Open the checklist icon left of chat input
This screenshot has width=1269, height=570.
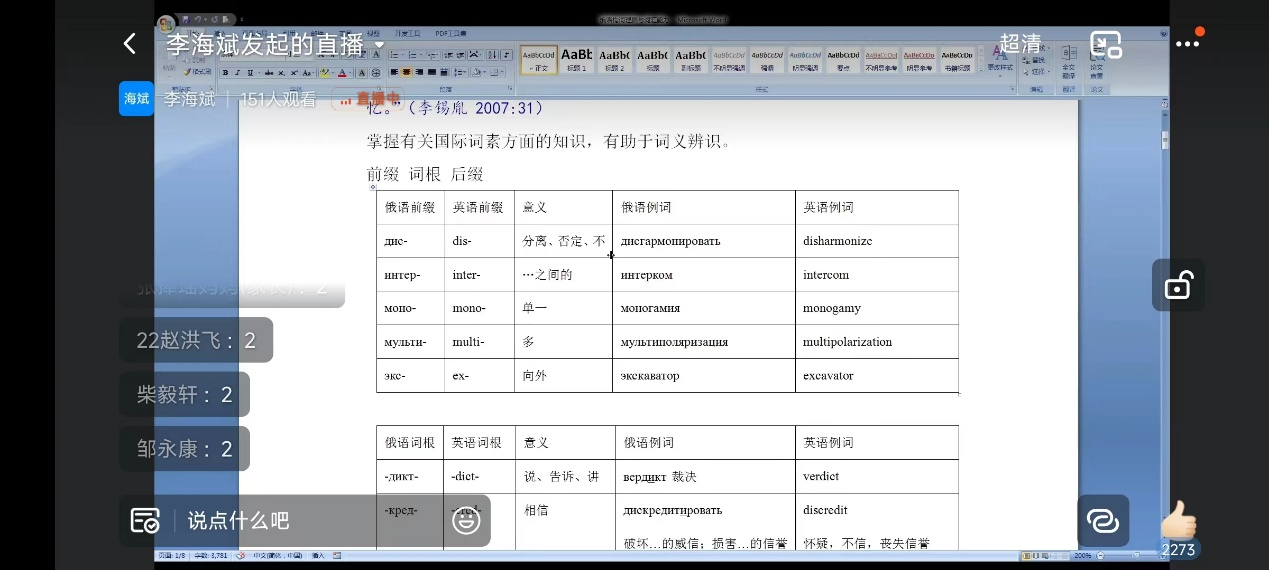pos(145,521)
